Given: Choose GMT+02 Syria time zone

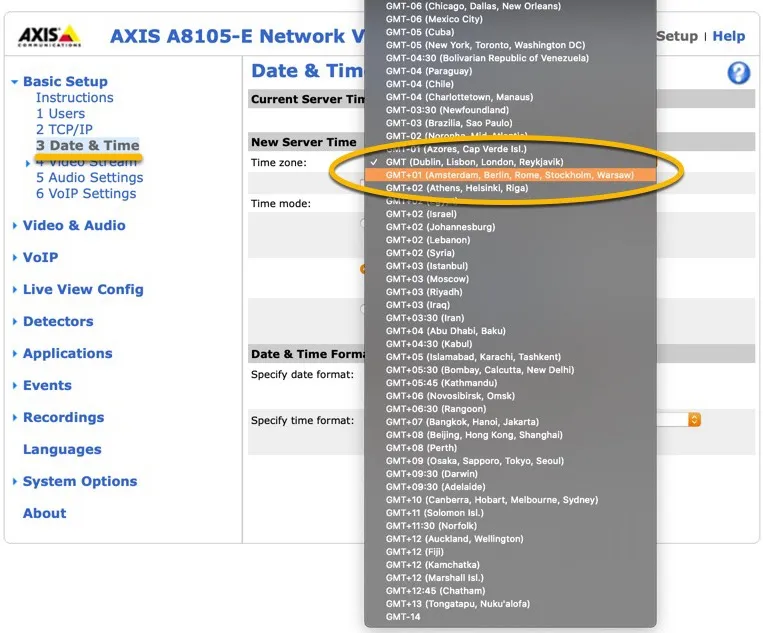Looking at the screenshot, I should [x=510, y=253].
